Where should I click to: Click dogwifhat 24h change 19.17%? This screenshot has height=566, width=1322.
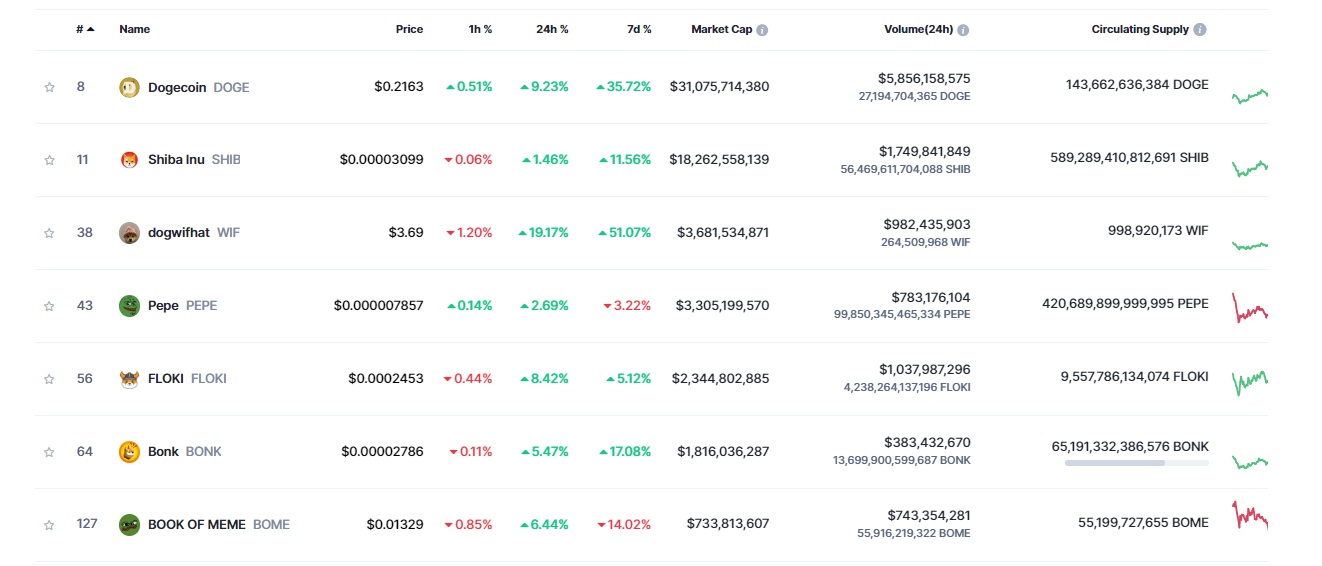544,233
